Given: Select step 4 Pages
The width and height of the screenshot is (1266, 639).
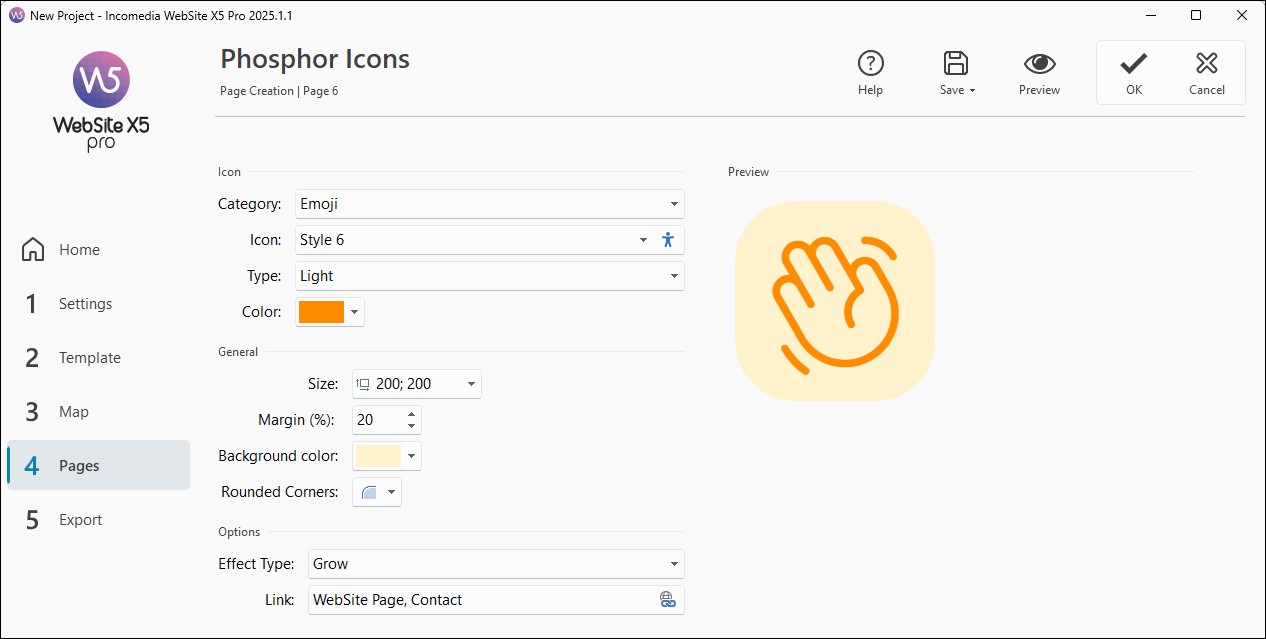Looking at the screenshot, I should (98, 466).
